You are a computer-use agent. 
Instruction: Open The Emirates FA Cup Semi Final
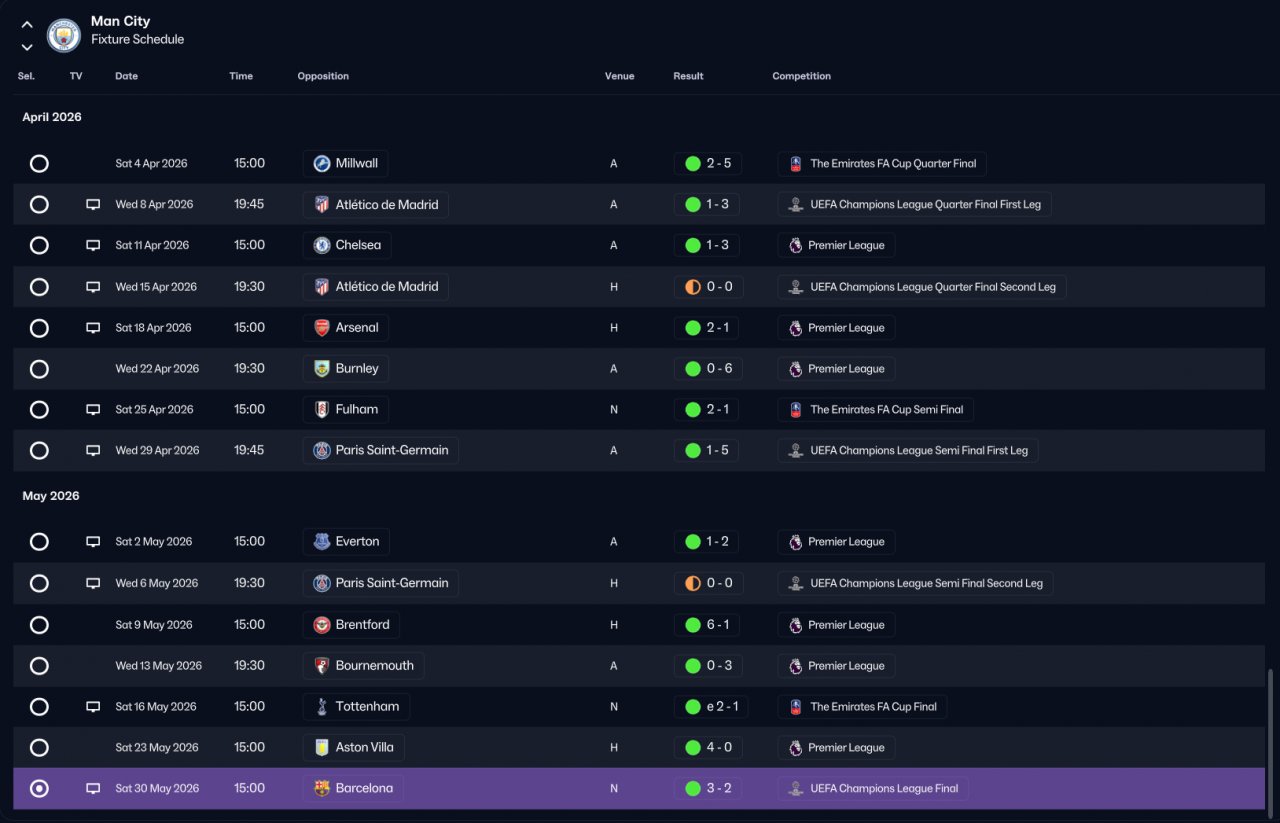[x=876, y=409]
